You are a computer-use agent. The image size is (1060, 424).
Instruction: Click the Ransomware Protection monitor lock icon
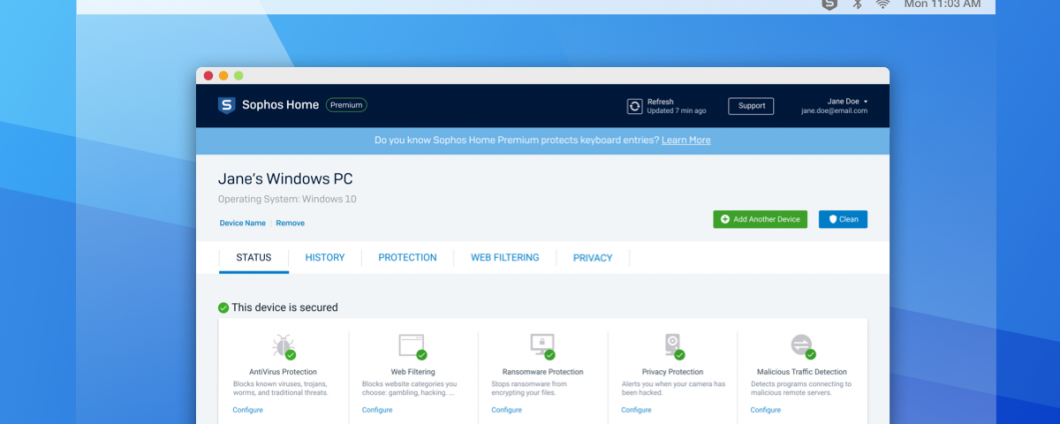(x=542, y=346)
